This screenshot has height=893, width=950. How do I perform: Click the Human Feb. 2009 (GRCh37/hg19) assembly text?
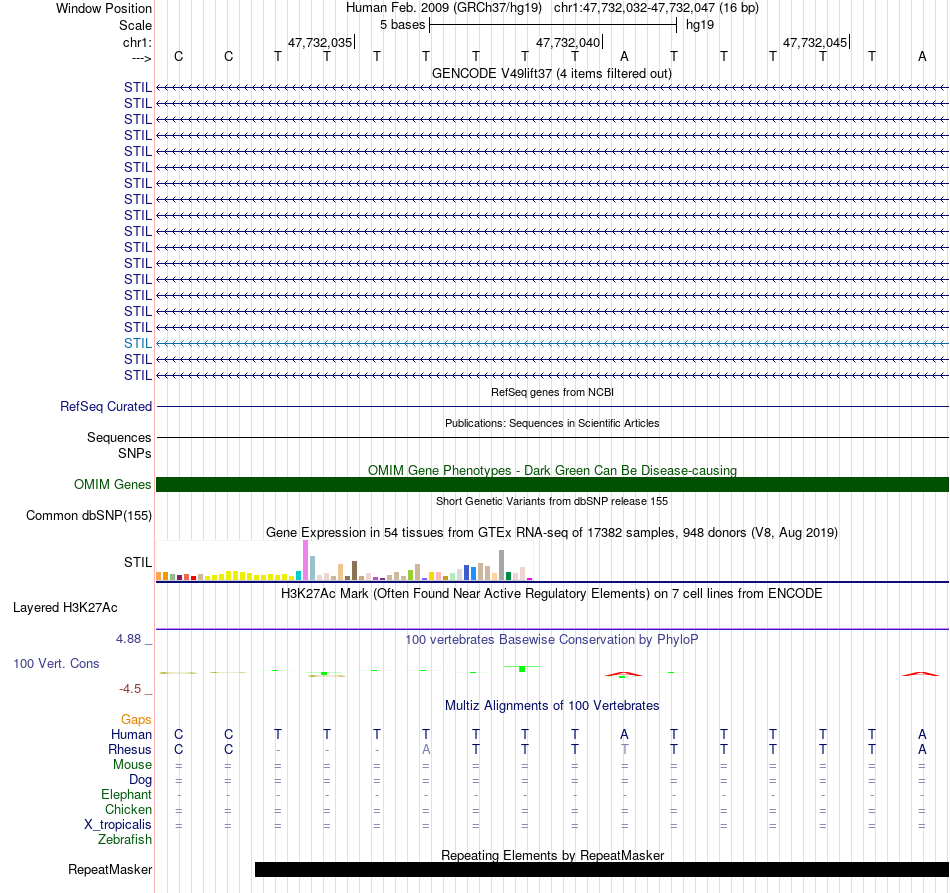click(443, 8)
